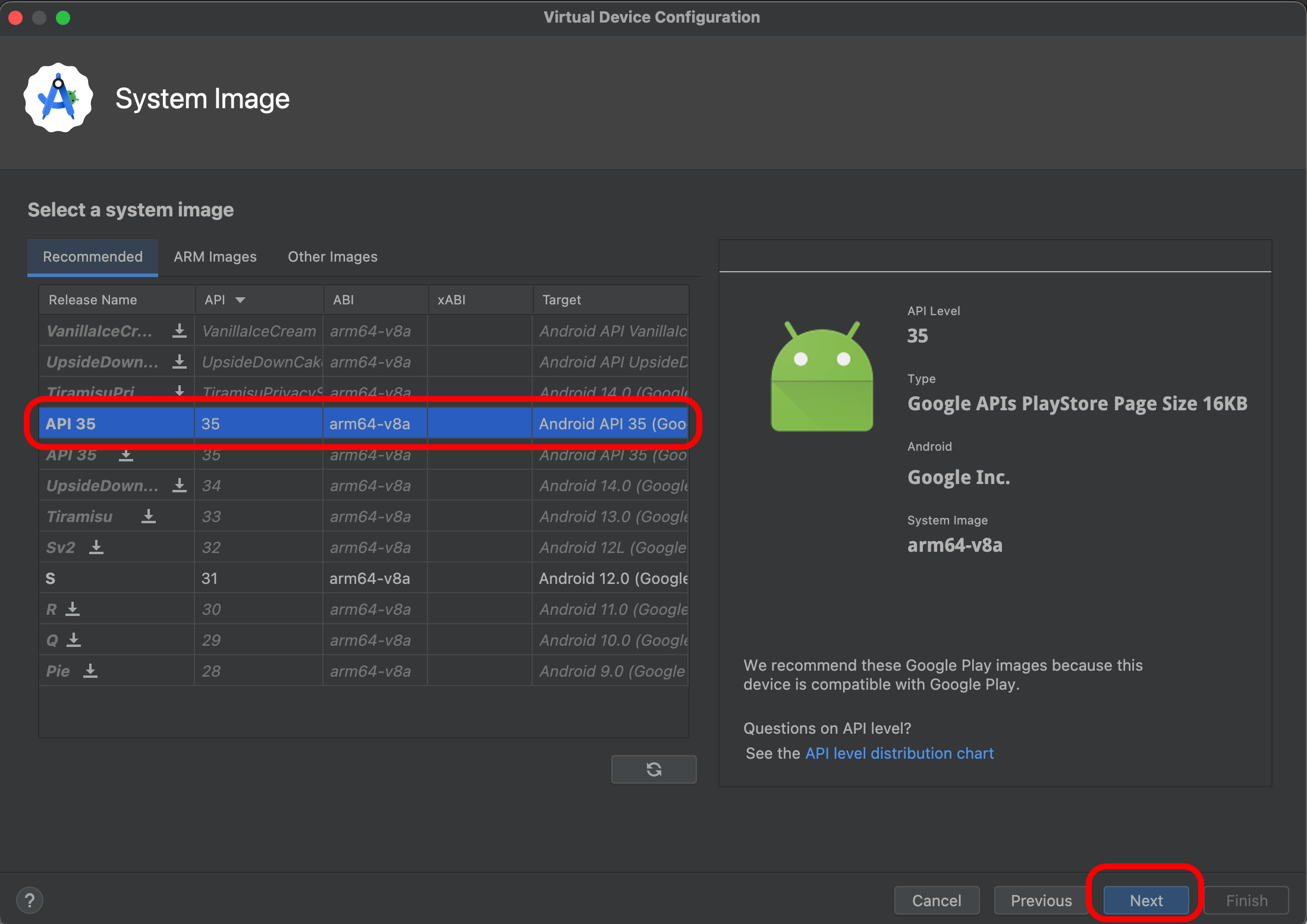The width and height of the screenshot is (1307, 924).
Task: Download the Sv2 API 32 image
Action: [96, 547]
